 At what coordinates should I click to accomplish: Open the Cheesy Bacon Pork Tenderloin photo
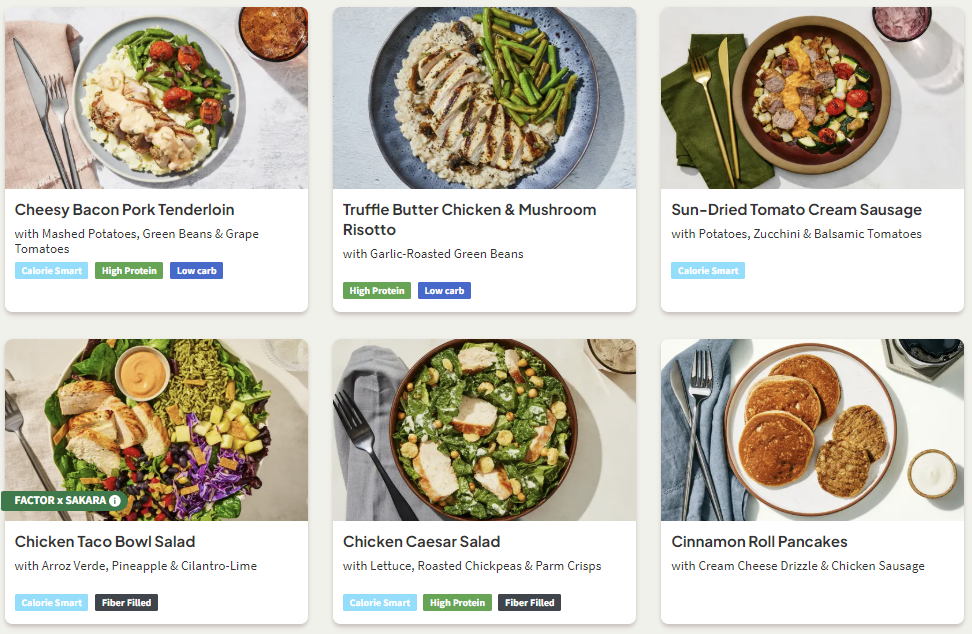(x=156, y=98)
